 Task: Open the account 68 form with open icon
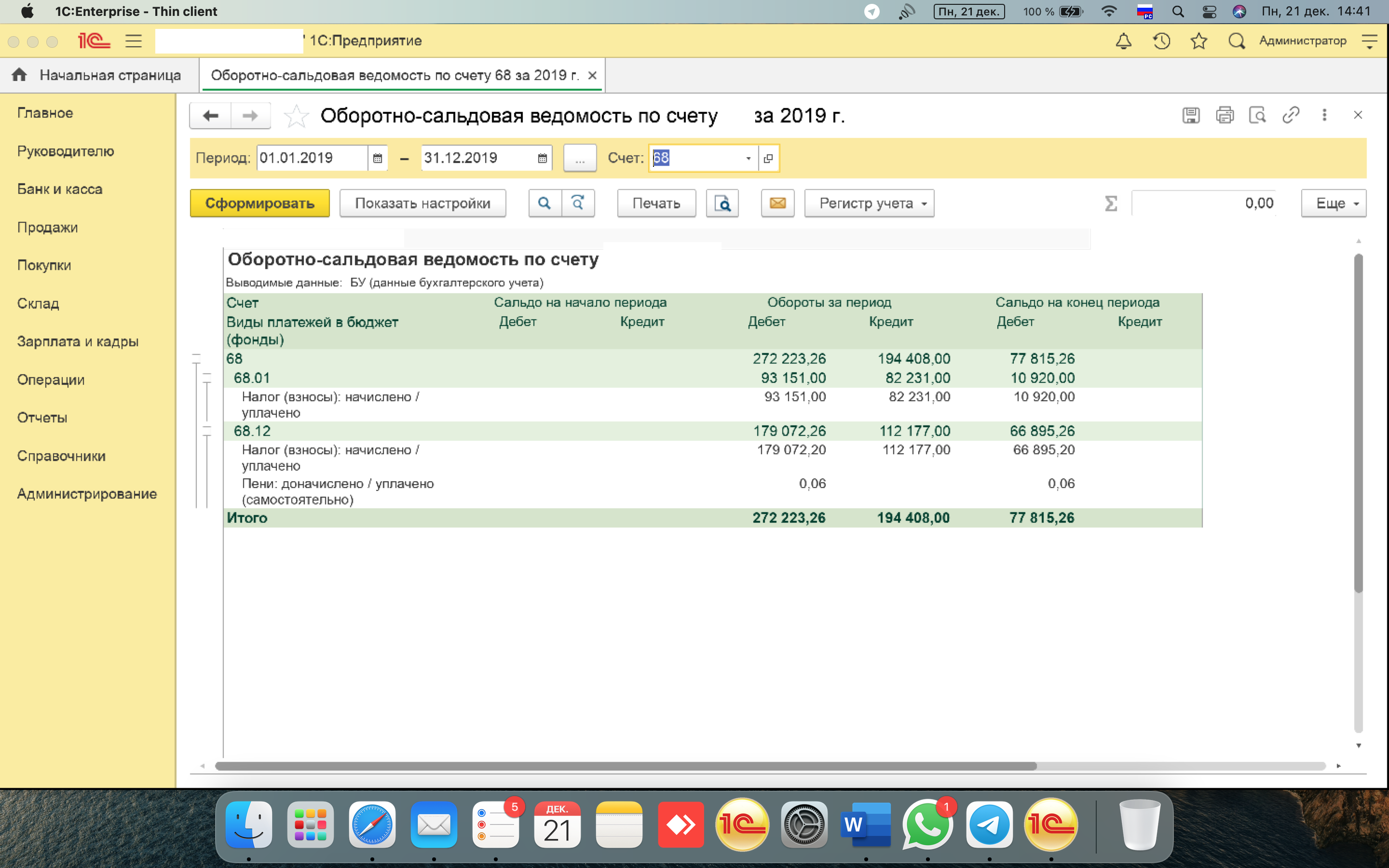768,158
